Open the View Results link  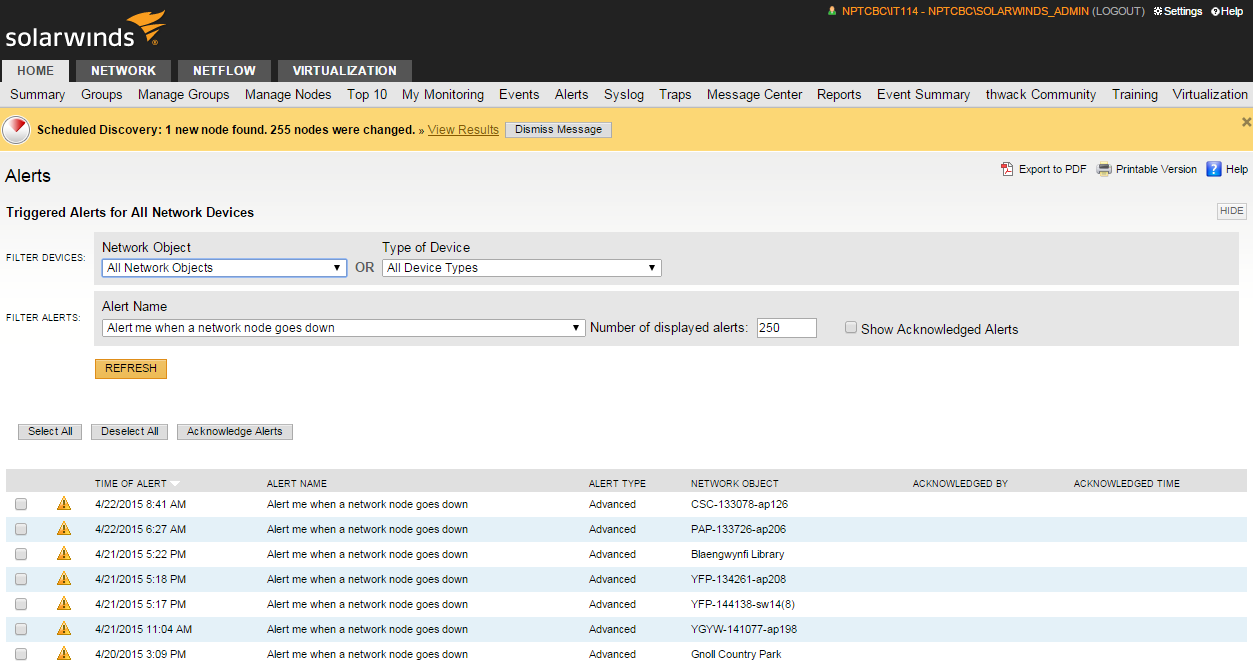(x=463, y=130)
